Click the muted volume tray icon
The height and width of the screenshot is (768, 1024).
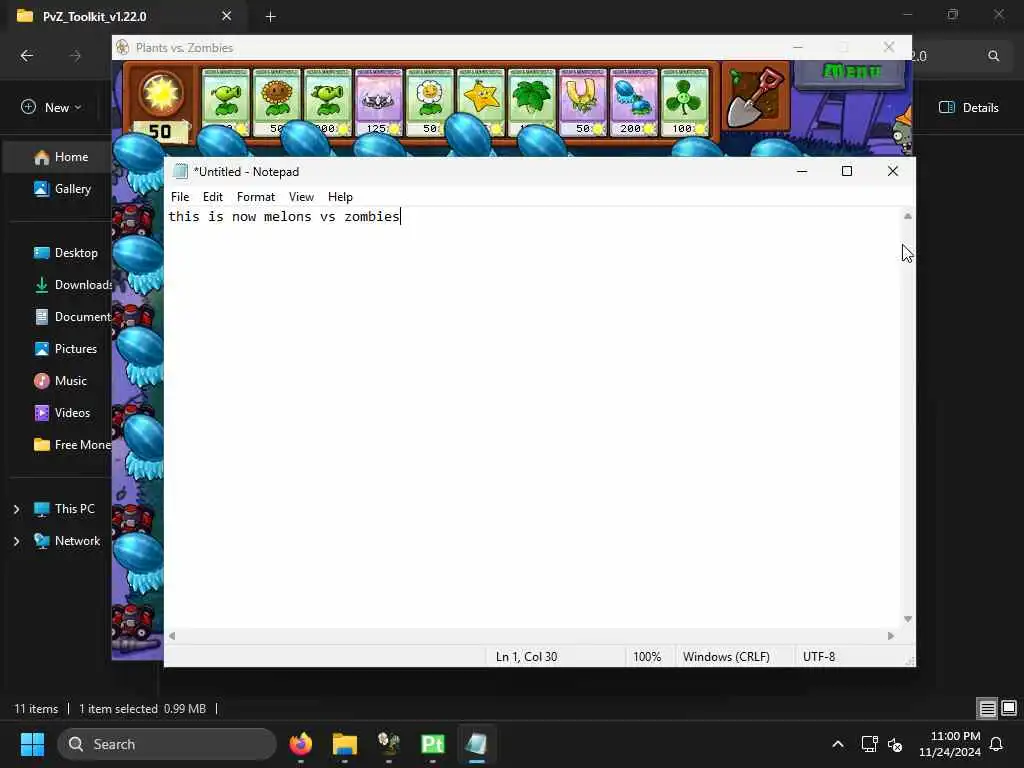[895, 744]
